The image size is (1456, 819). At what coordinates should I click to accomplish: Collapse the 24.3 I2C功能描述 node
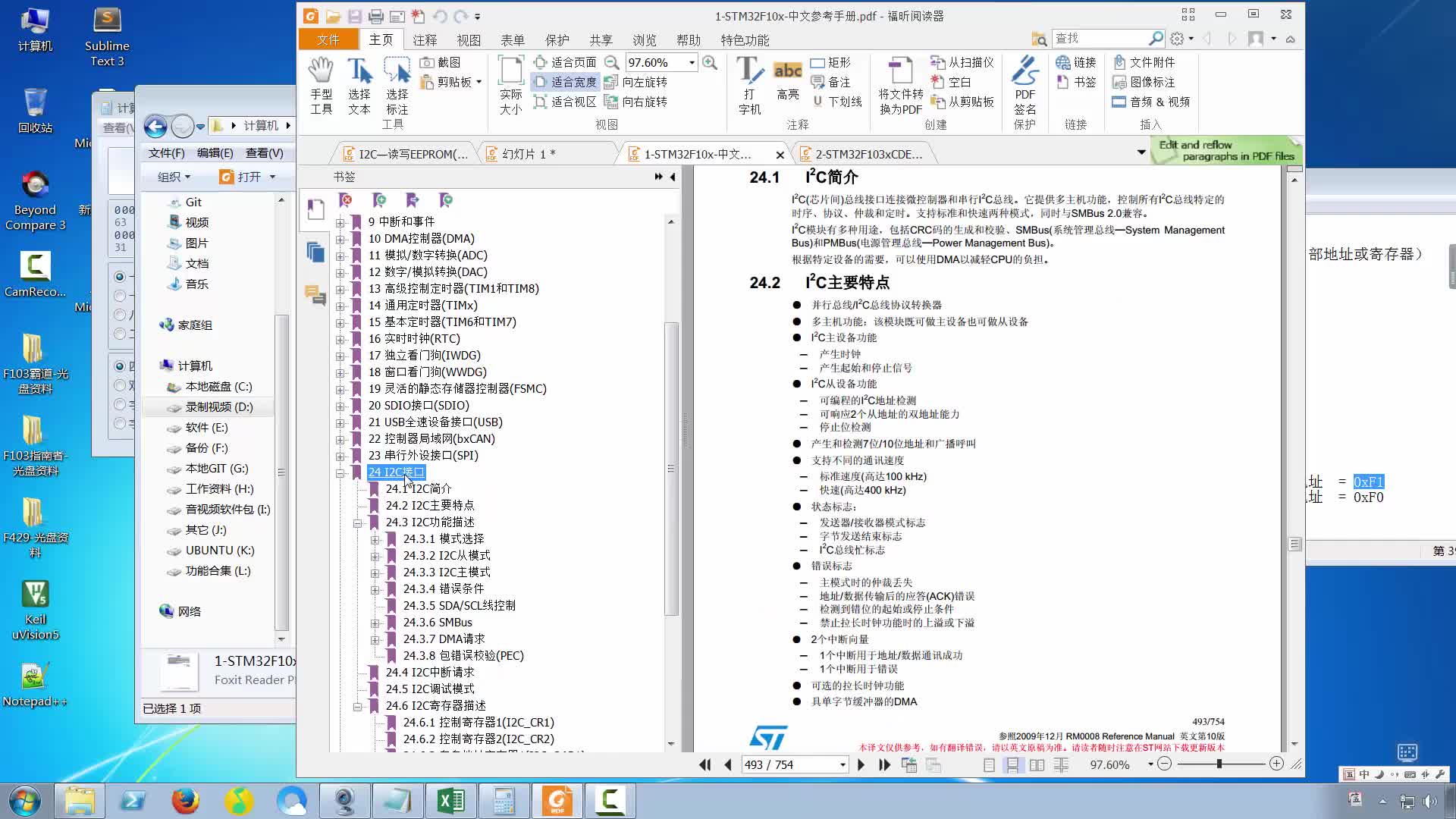[x=358, y=522]
